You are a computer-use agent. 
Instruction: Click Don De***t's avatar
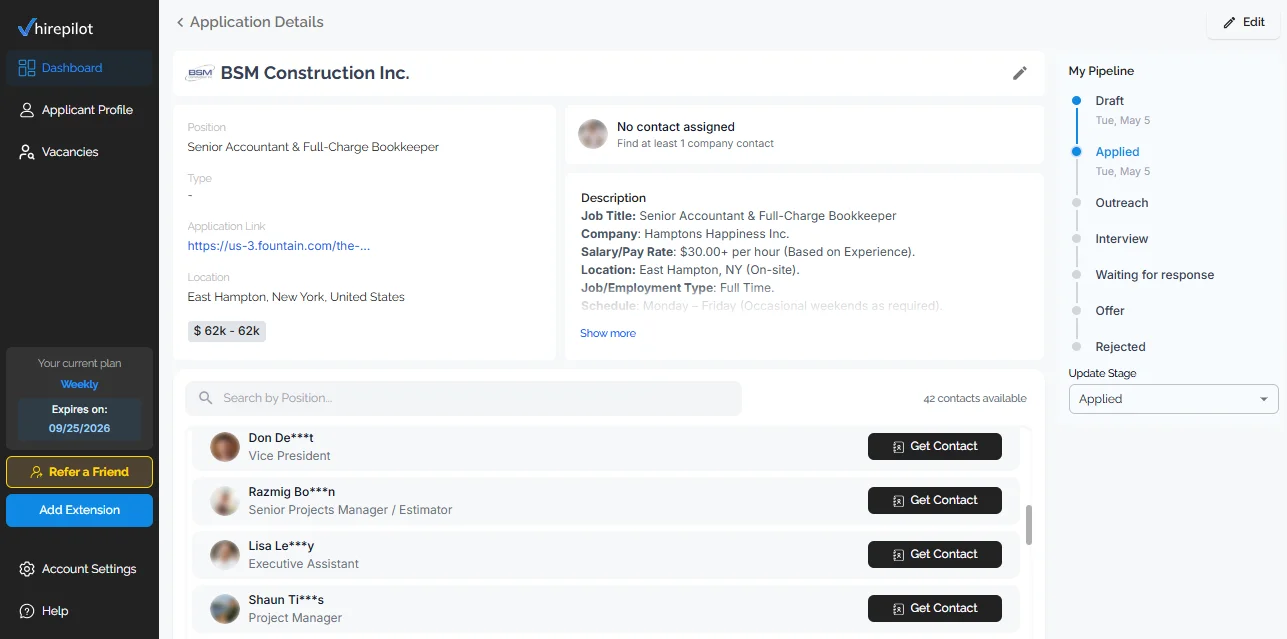coord(225,447)
